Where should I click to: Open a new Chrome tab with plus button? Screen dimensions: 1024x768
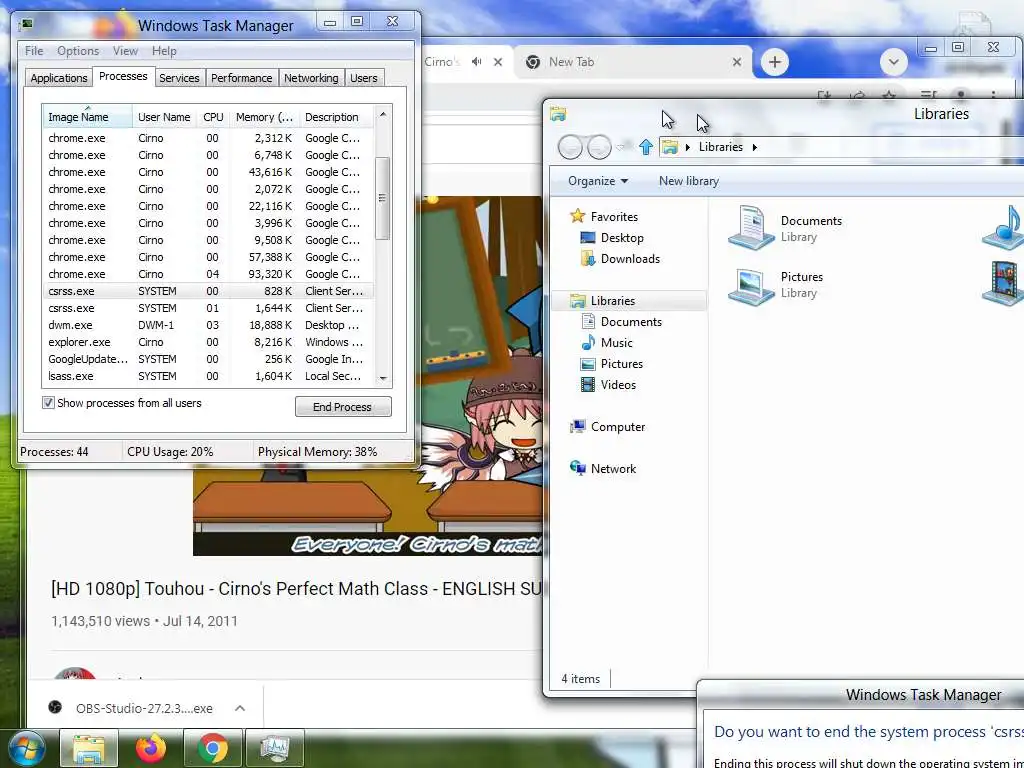tap(775, 62)
